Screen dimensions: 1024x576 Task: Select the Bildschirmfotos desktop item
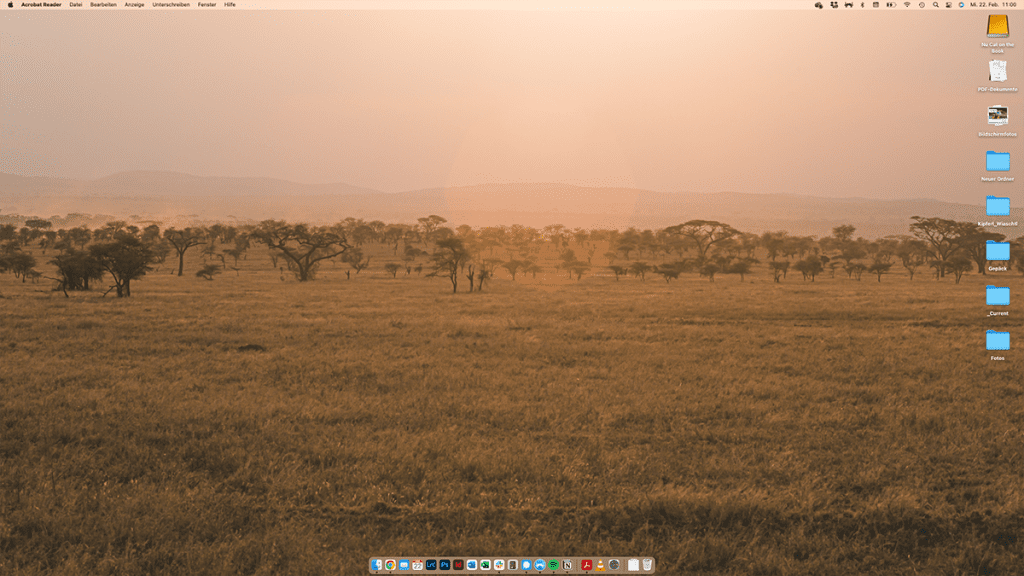(997, 116)
